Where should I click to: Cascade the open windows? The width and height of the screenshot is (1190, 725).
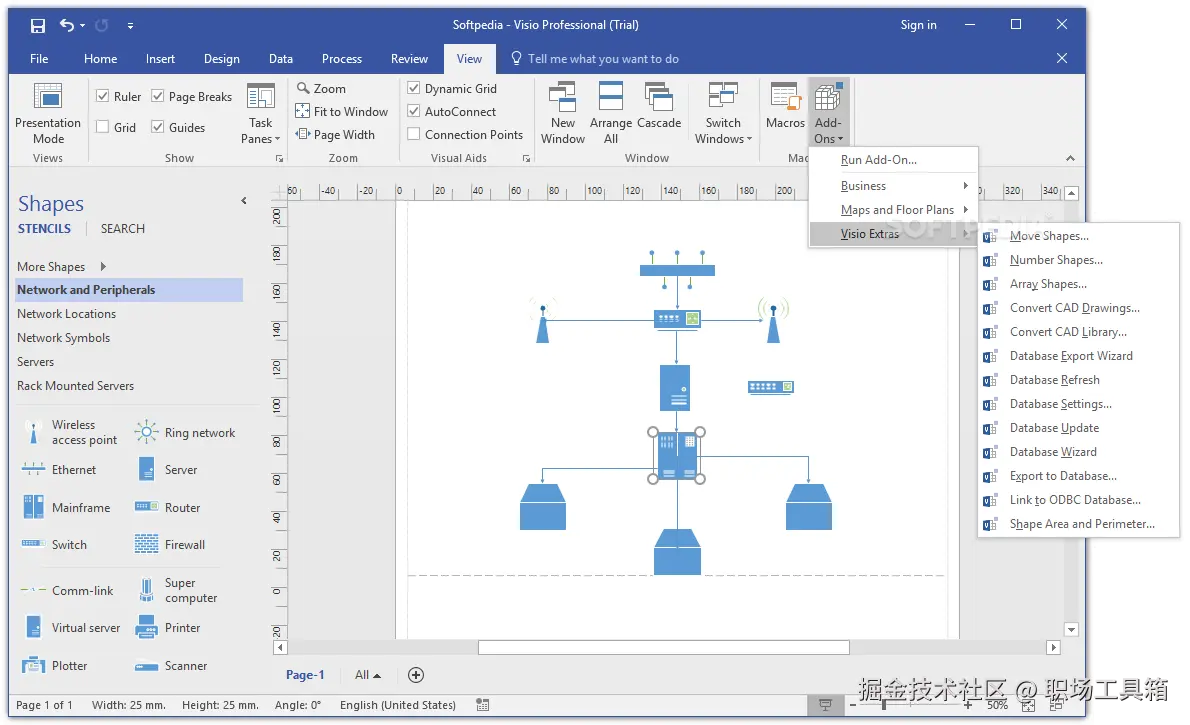point(659,106)
